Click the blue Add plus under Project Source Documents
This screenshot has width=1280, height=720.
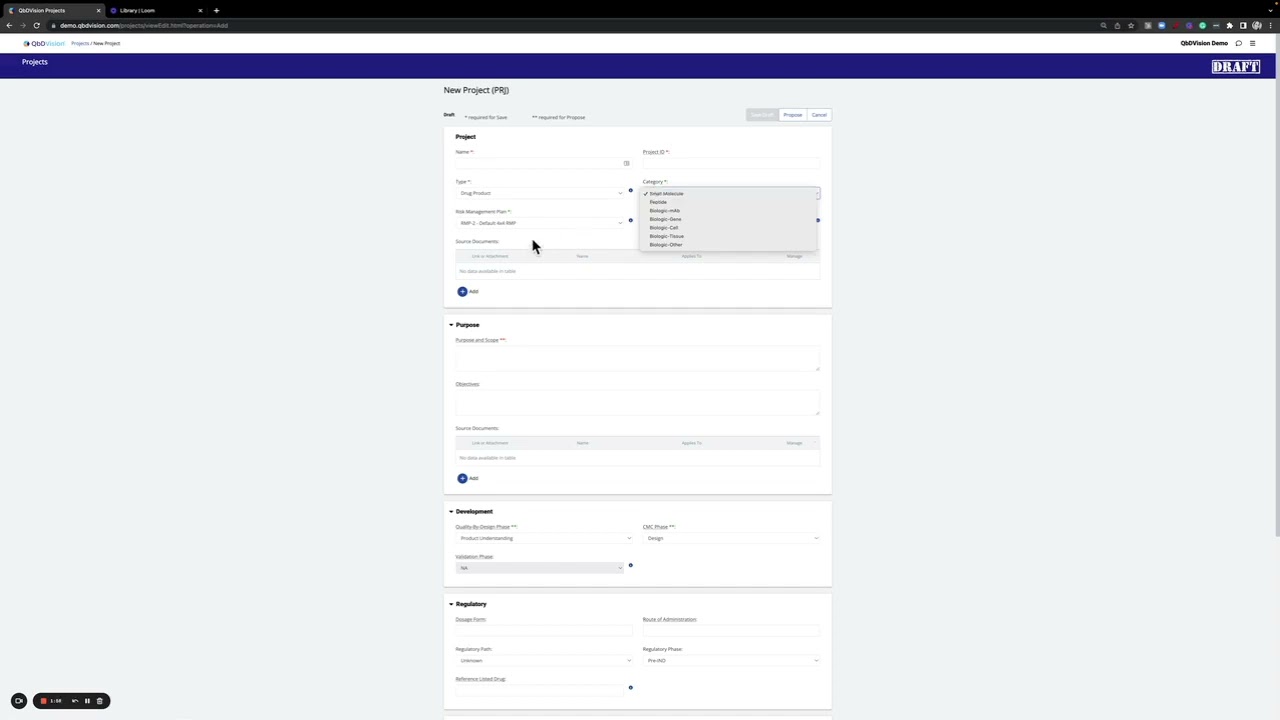(462, 291)
